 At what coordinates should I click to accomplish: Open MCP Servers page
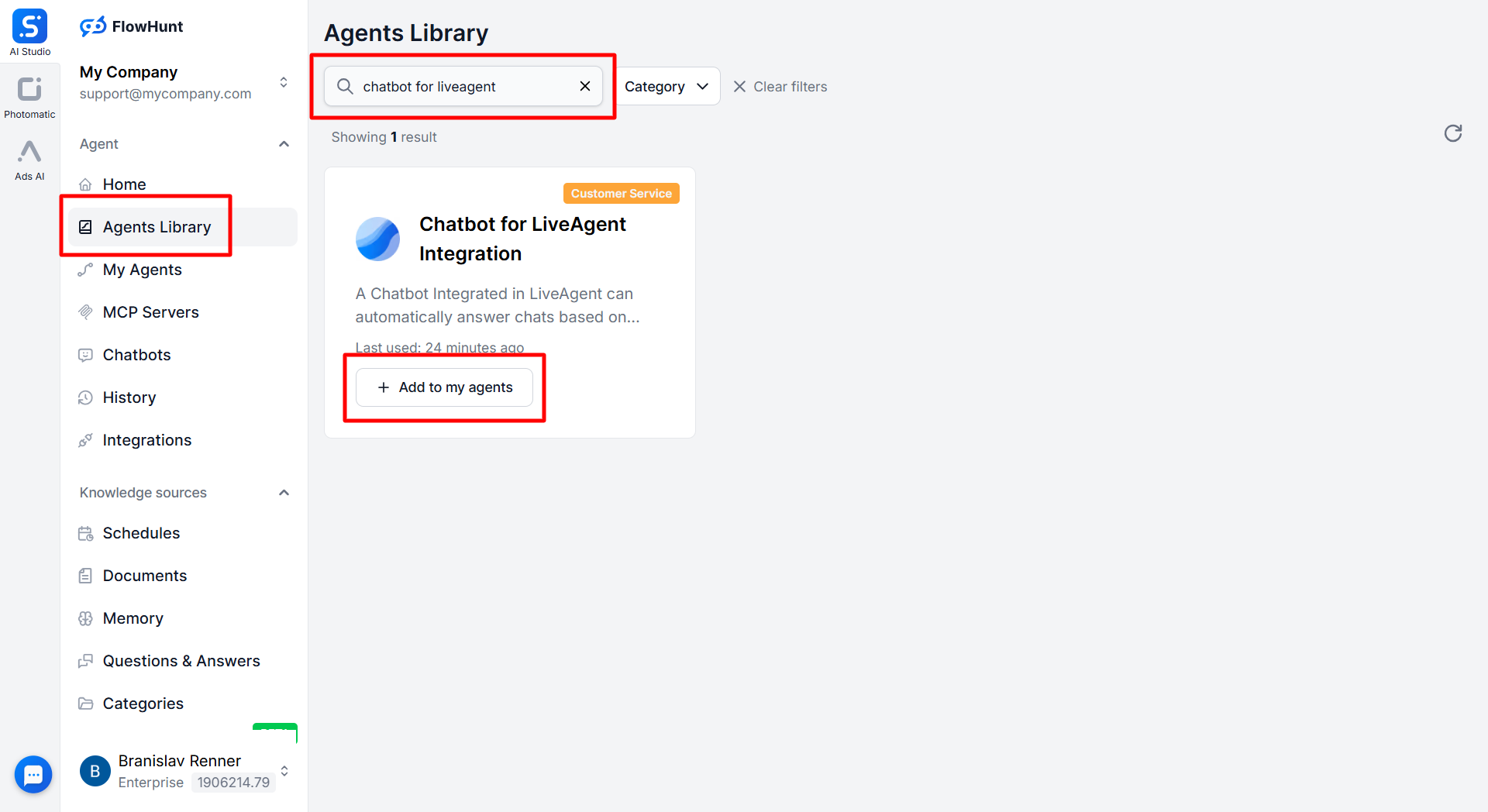[150, 312]
